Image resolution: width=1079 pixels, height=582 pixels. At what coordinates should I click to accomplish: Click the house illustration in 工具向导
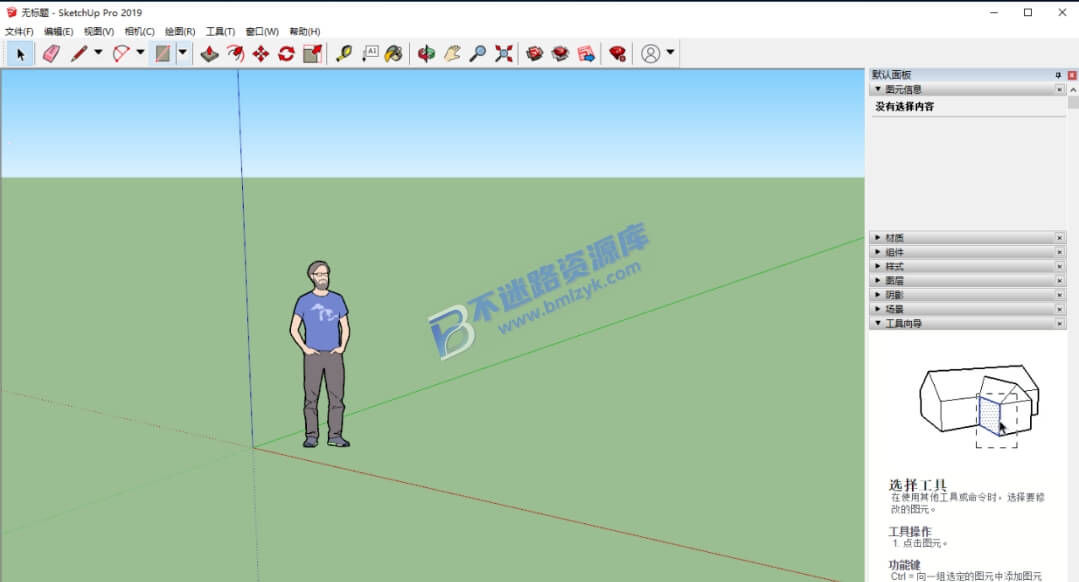(x=979, y=406)
